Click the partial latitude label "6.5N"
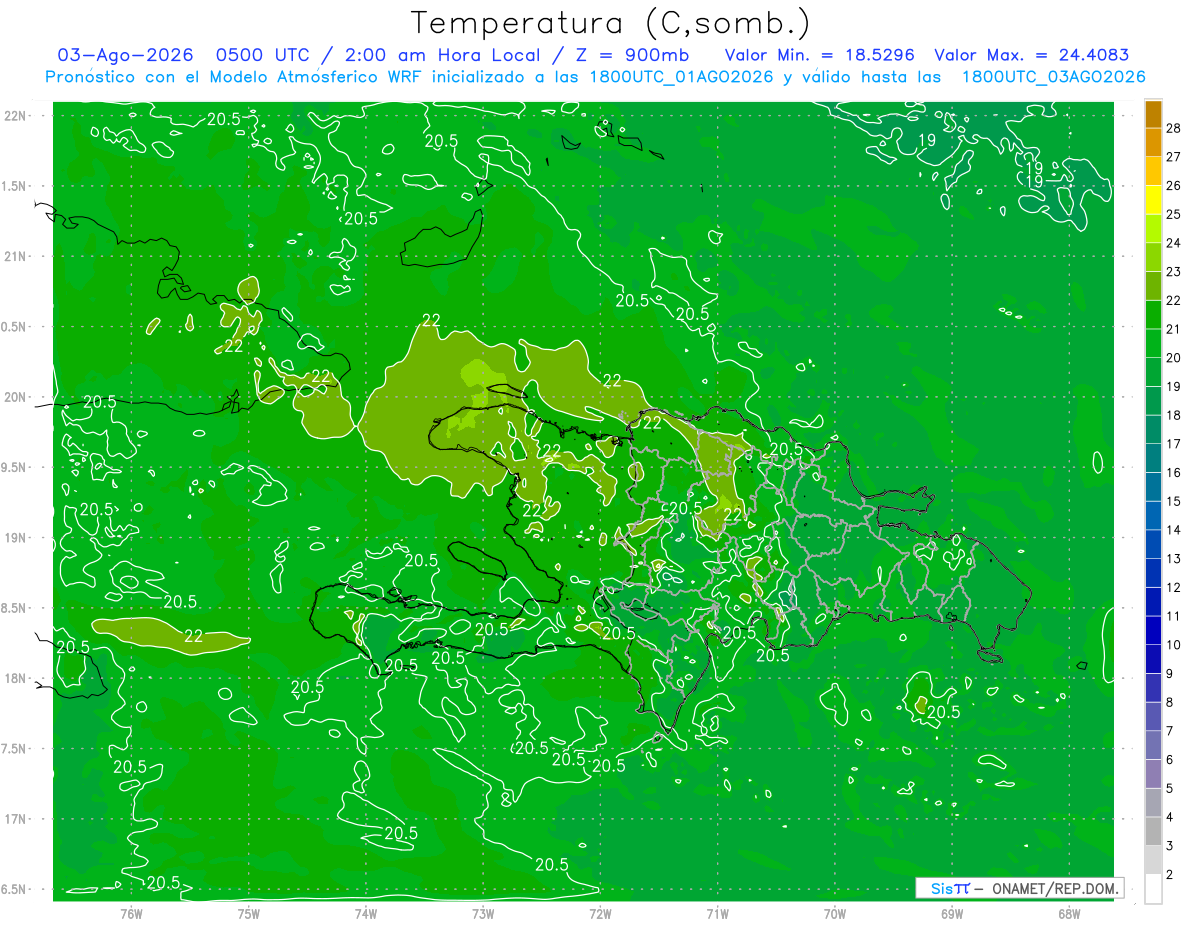 click(14, 889)
